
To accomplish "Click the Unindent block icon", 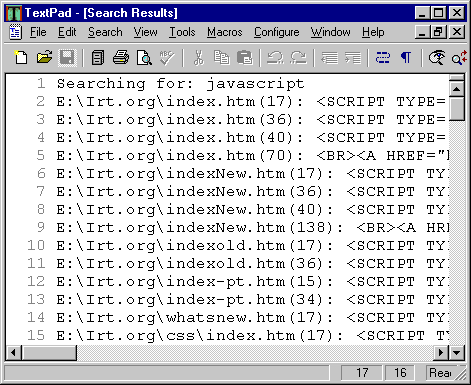I will 329,58.
